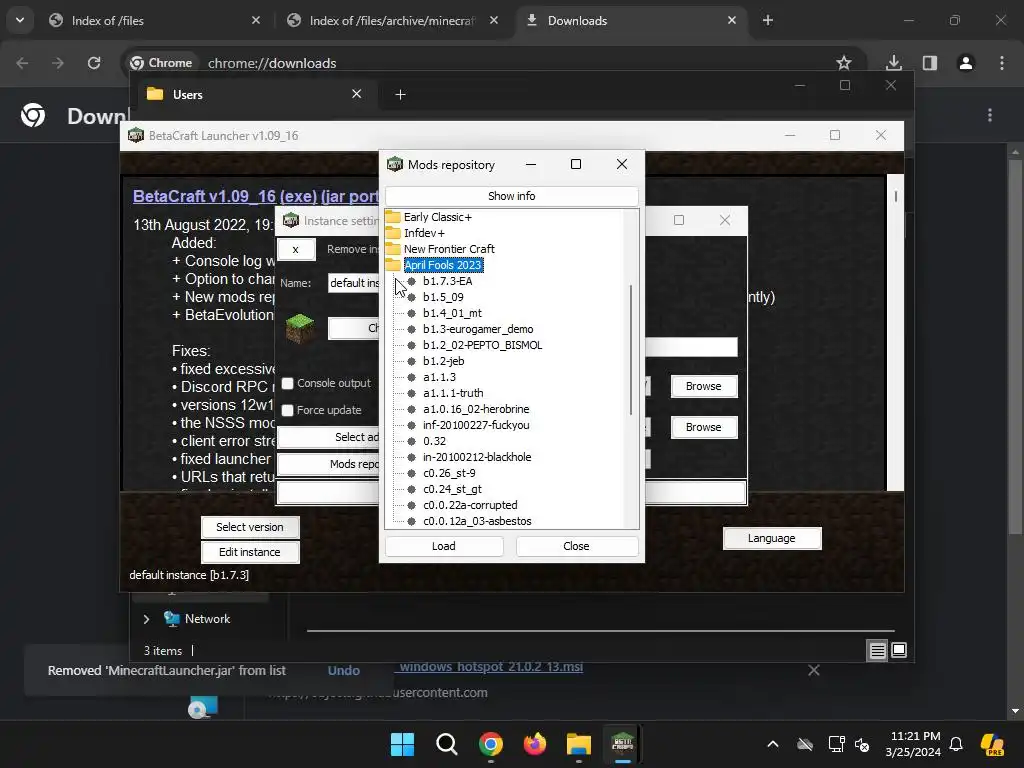The width and height of the screenshot is (1024, 768).
Task: Click the upper Browse button in Instance settings
Action: tap(704, 387)
